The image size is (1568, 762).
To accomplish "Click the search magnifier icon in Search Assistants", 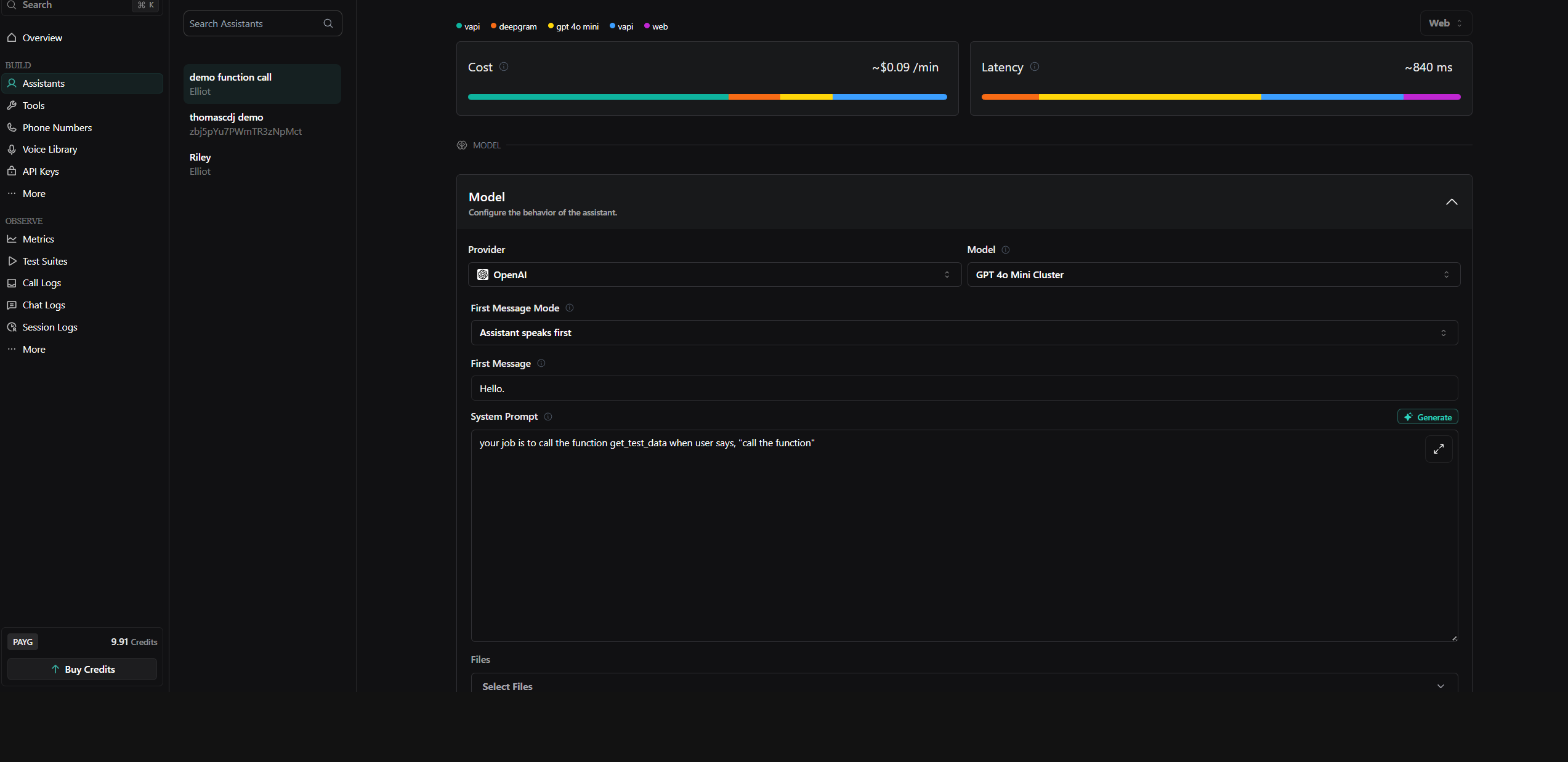I will point(328,23).
